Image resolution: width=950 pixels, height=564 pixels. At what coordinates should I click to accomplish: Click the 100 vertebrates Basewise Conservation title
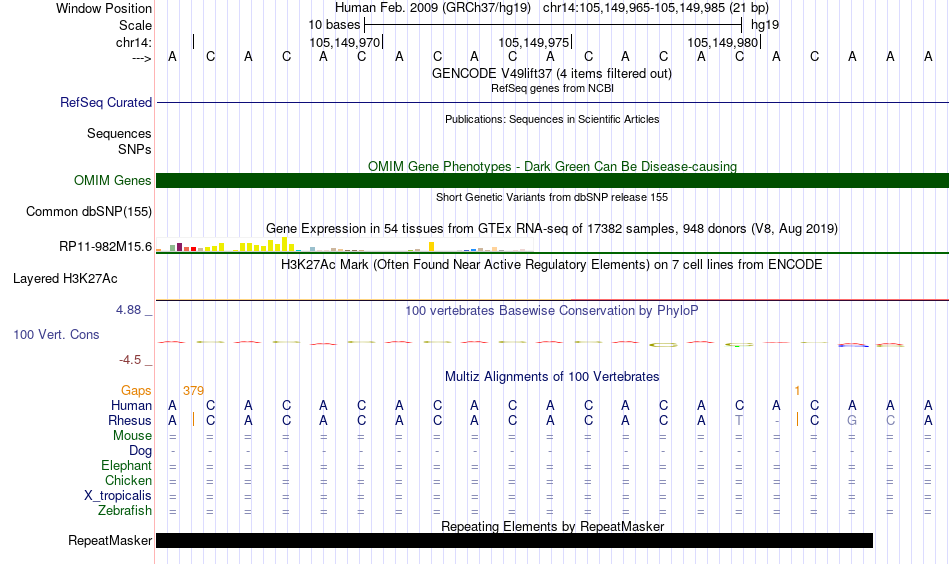coord(552,311)
